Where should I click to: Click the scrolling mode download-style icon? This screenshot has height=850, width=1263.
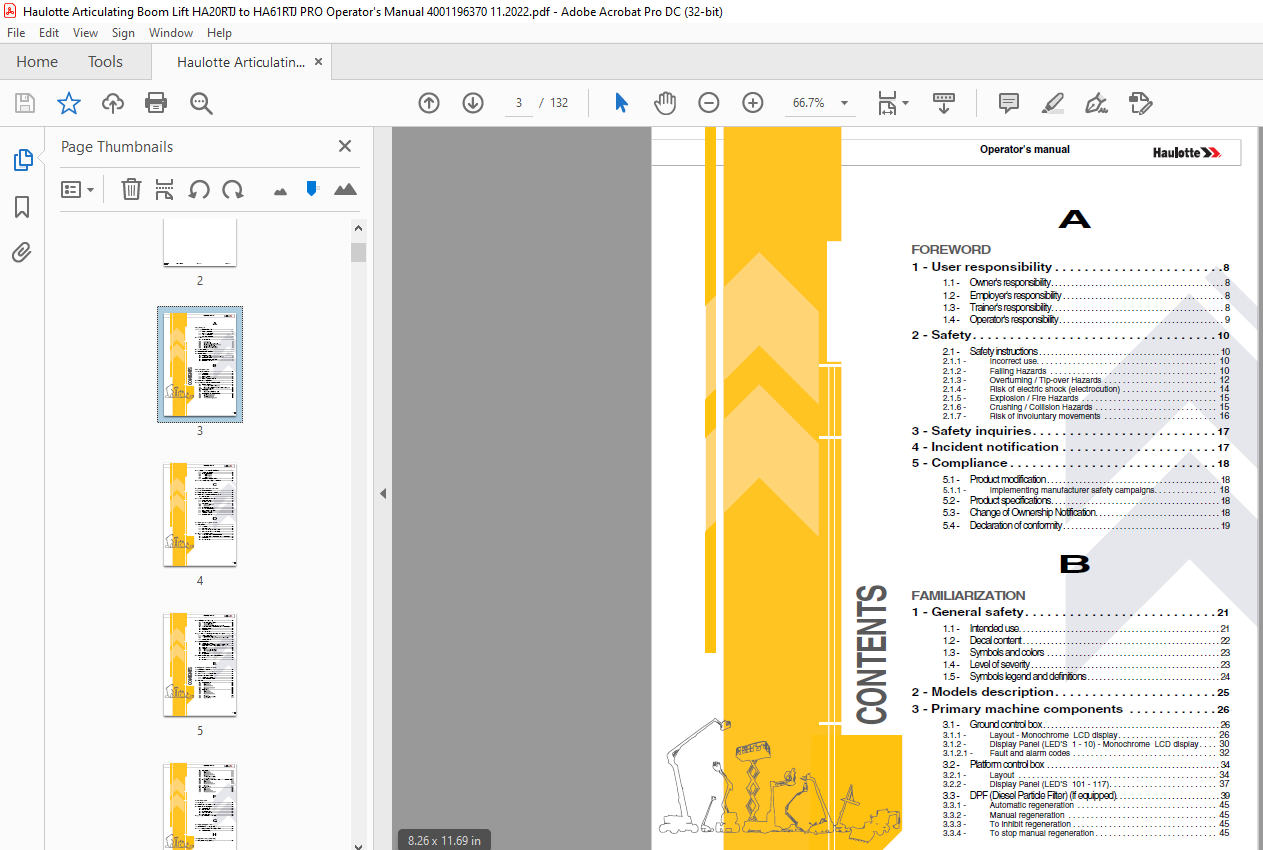[x=944, y=103]
